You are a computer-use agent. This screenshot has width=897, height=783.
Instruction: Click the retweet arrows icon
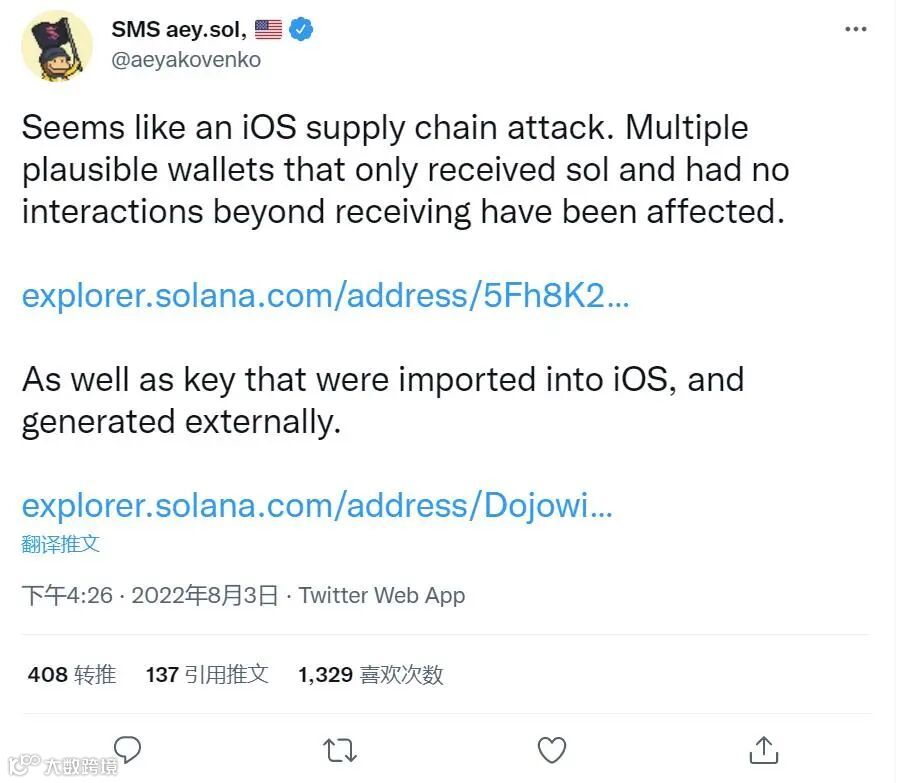(340, 749)
